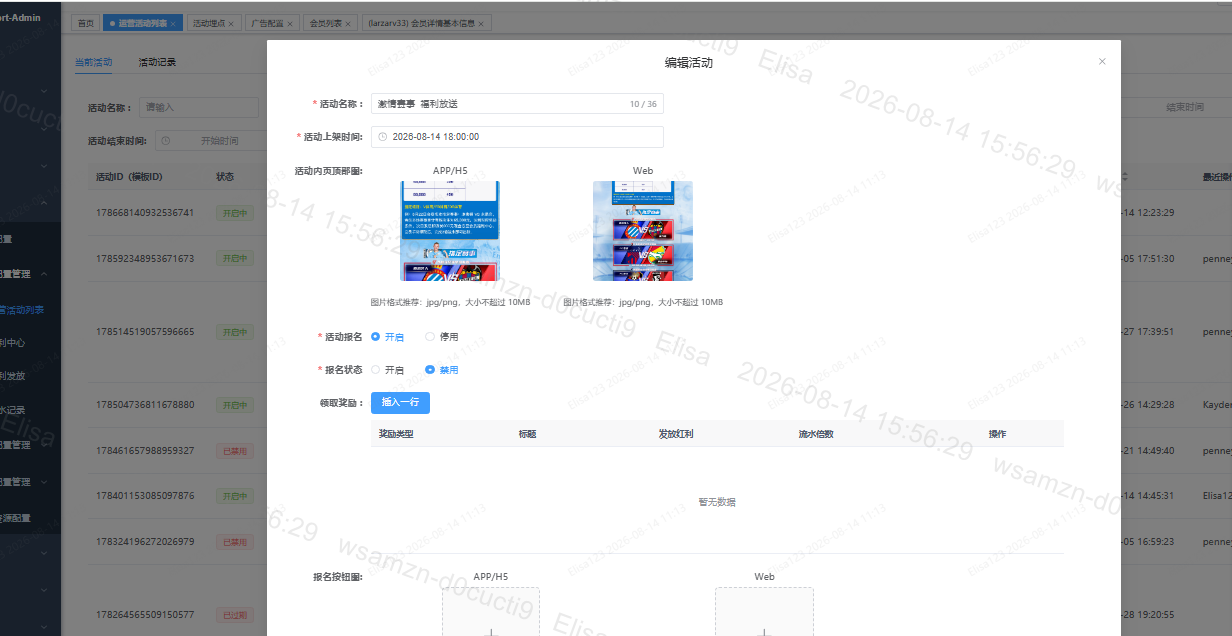
Task: Close the 运营活动列表 tab
Action: 173,23
